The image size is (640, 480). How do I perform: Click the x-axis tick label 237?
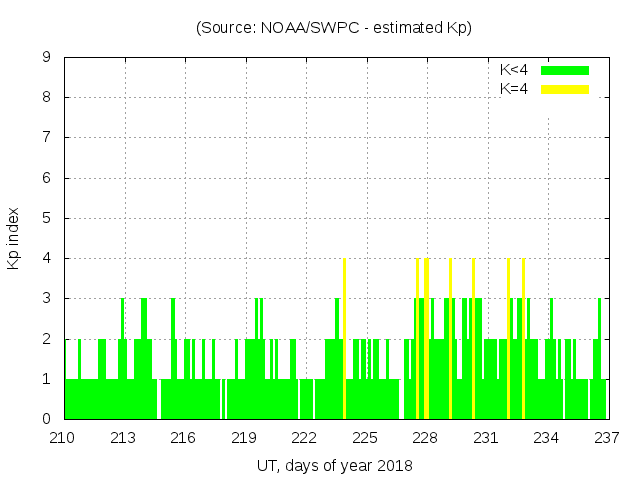click(606, 438)
